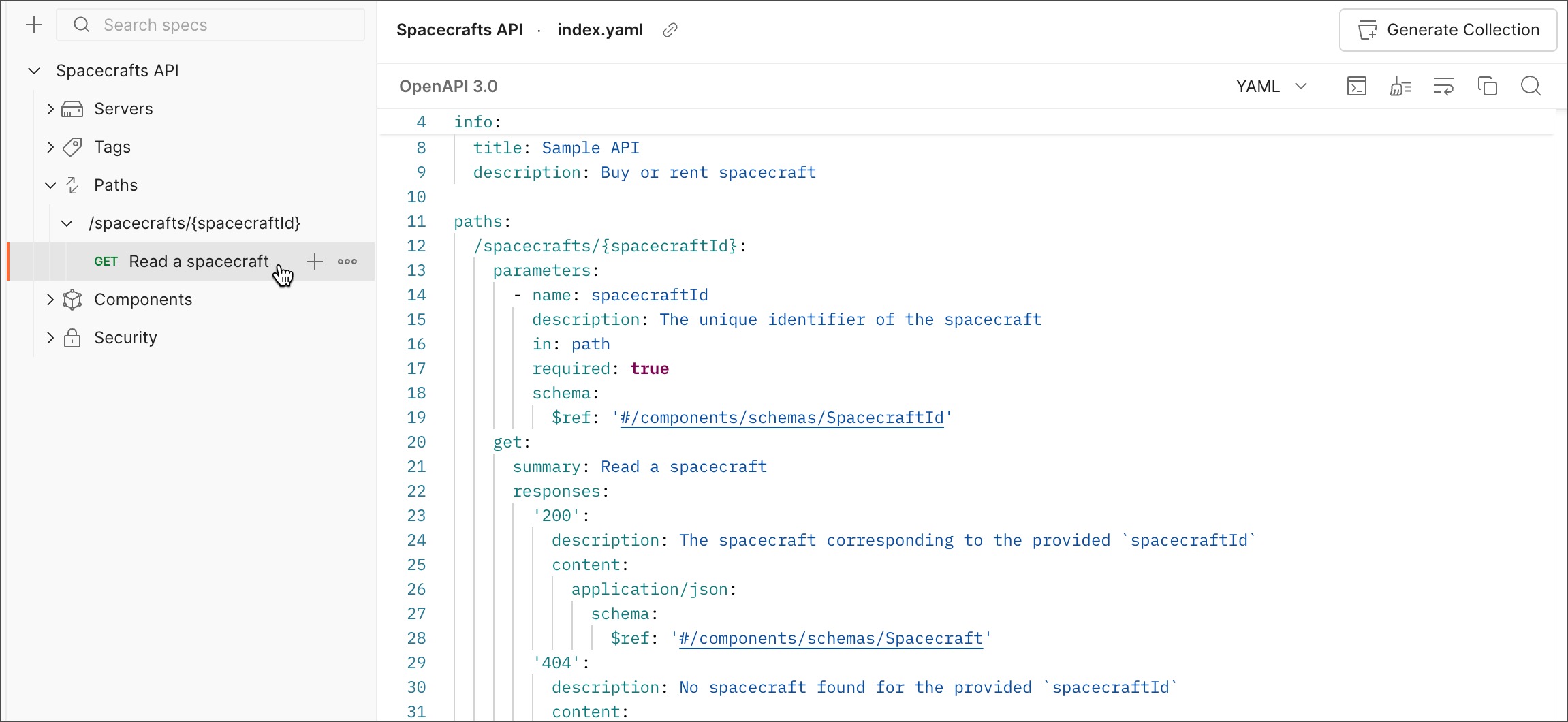Open the YAML format dropdown
The width and height of the screenshot is (1568, 722).
tap(1272, 86)
